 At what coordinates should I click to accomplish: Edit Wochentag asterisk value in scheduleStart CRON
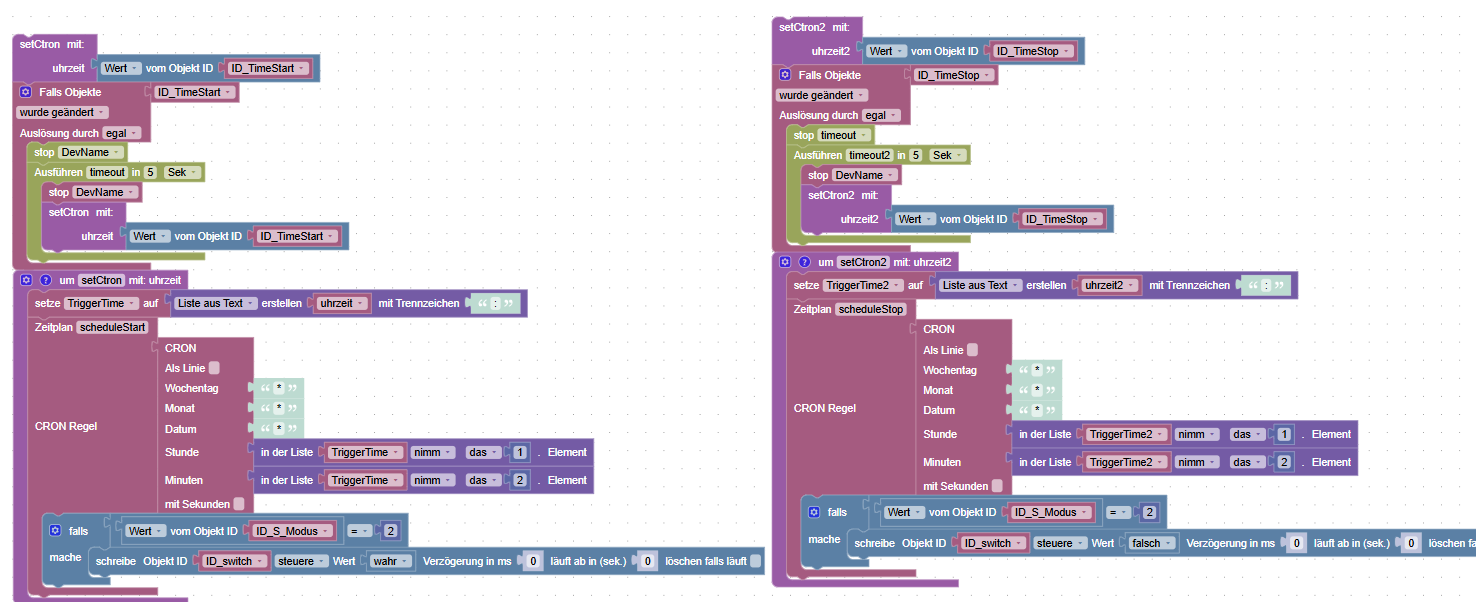click(x=280, y=388)
